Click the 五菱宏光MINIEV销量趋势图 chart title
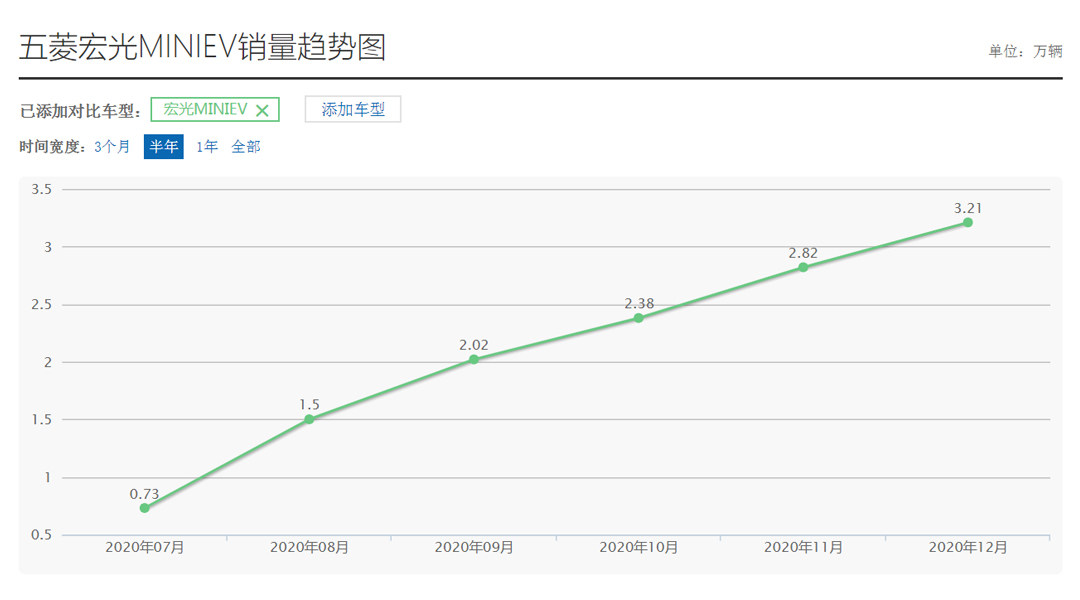The width and height of the screenshot is (1080, 600). [202, 47]
